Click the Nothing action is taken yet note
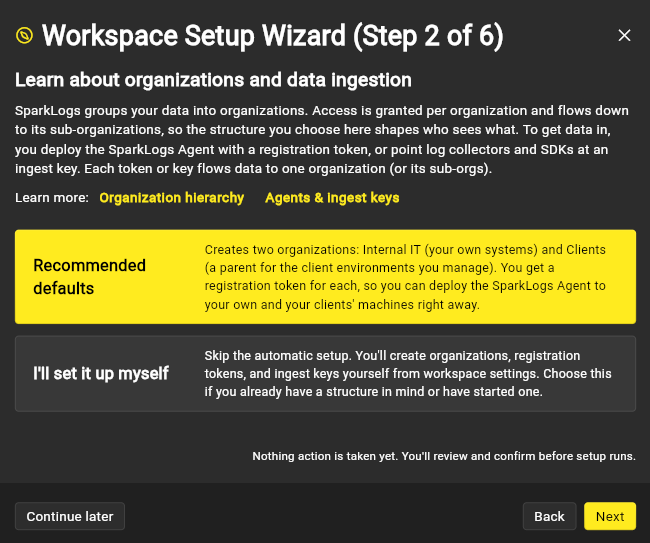The image size is (650, 543). [x=444, y=456]
